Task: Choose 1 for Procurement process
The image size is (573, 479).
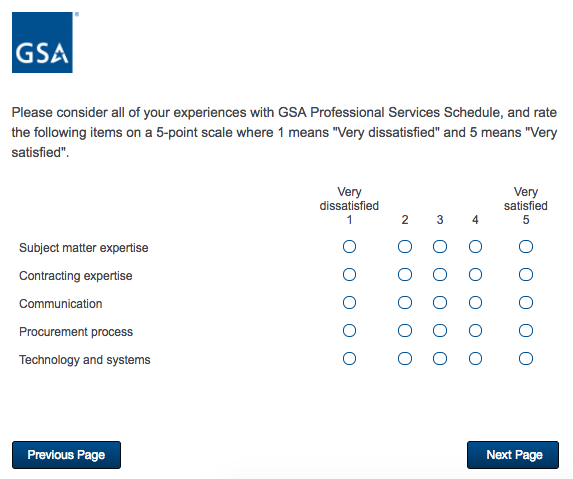Action: click(x=349, y=331)
